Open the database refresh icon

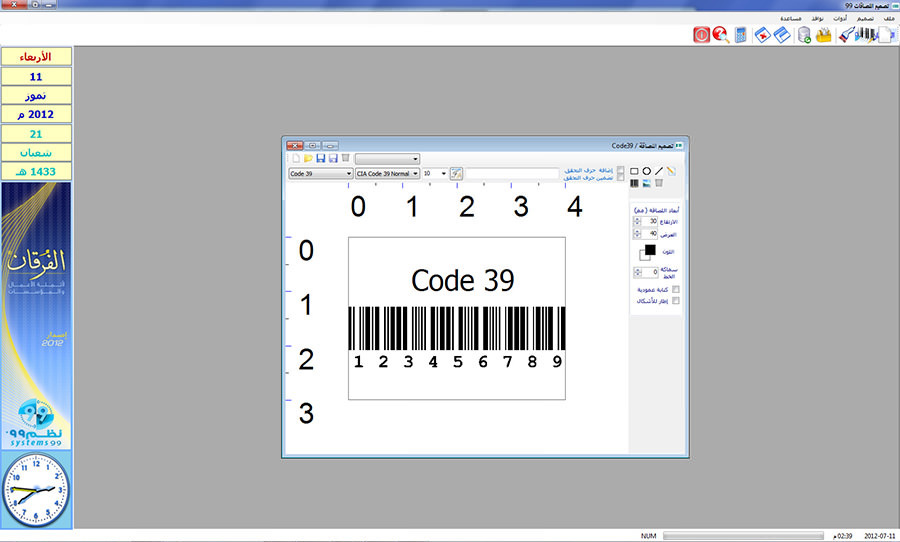click(x=804, y=35)
